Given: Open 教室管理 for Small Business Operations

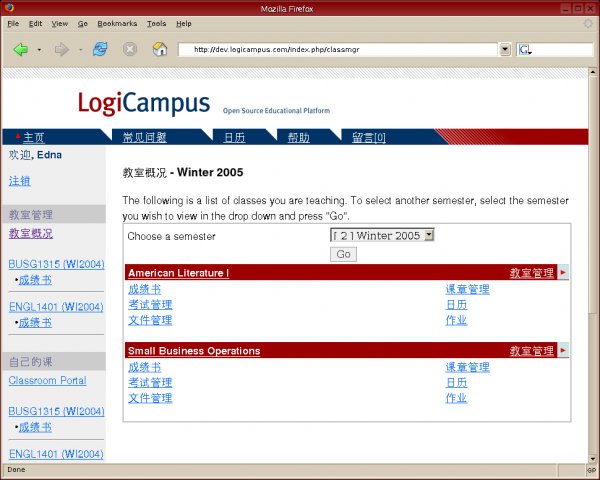Looking at the screenshot, I should pyautogui.click(x=532, y=351).
